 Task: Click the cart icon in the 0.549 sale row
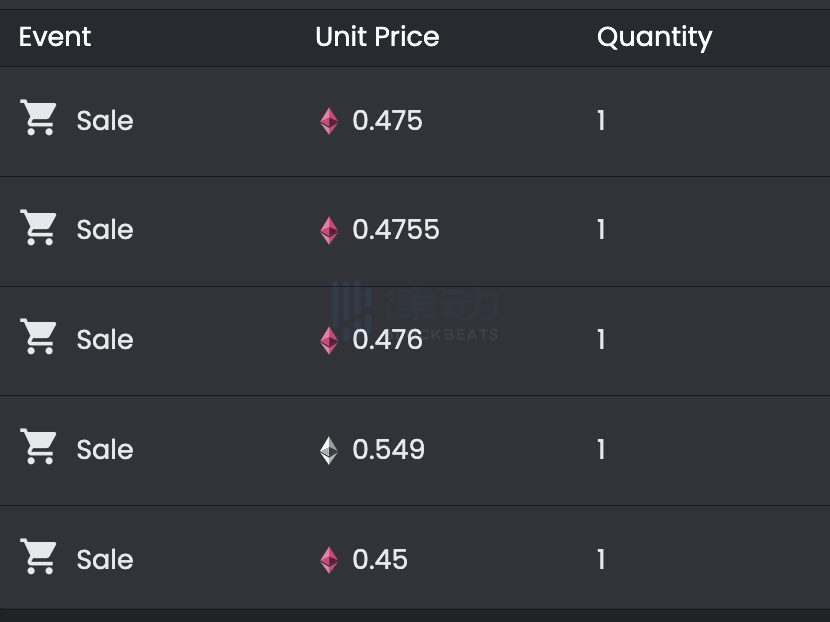[40, 448]
